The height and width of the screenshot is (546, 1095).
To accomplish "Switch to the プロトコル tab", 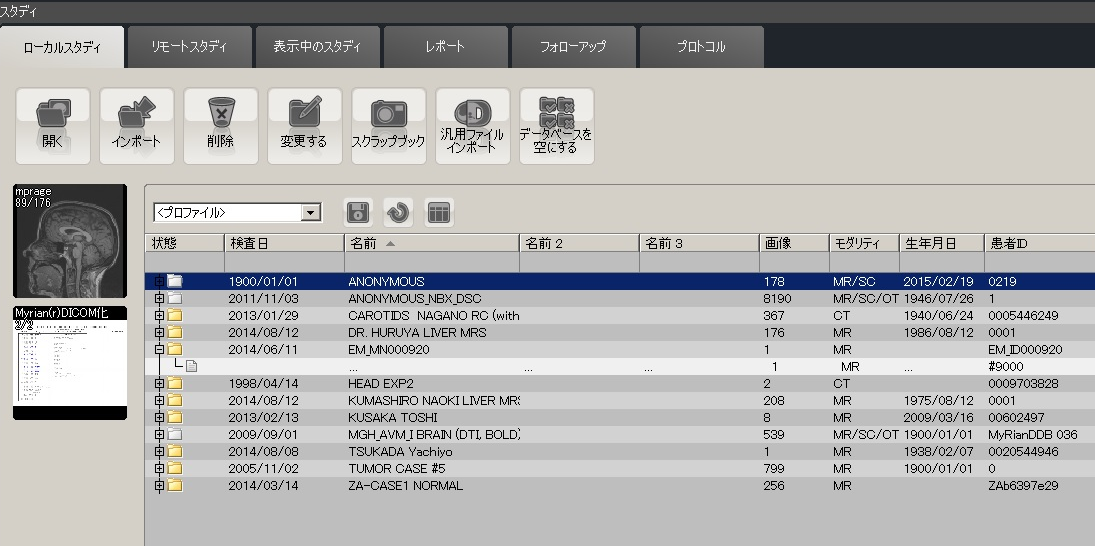I will coord(702,47).
